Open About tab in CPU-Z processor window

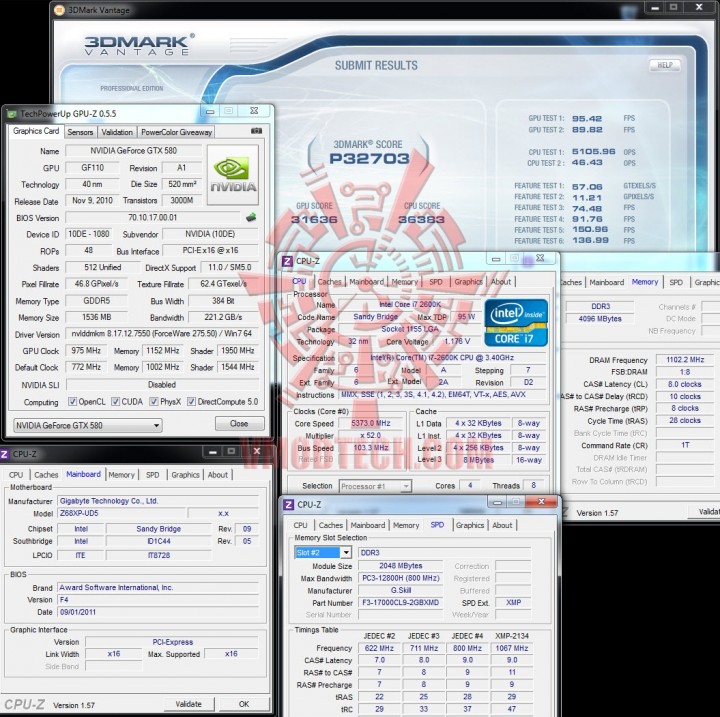click(x=501, y=282)
